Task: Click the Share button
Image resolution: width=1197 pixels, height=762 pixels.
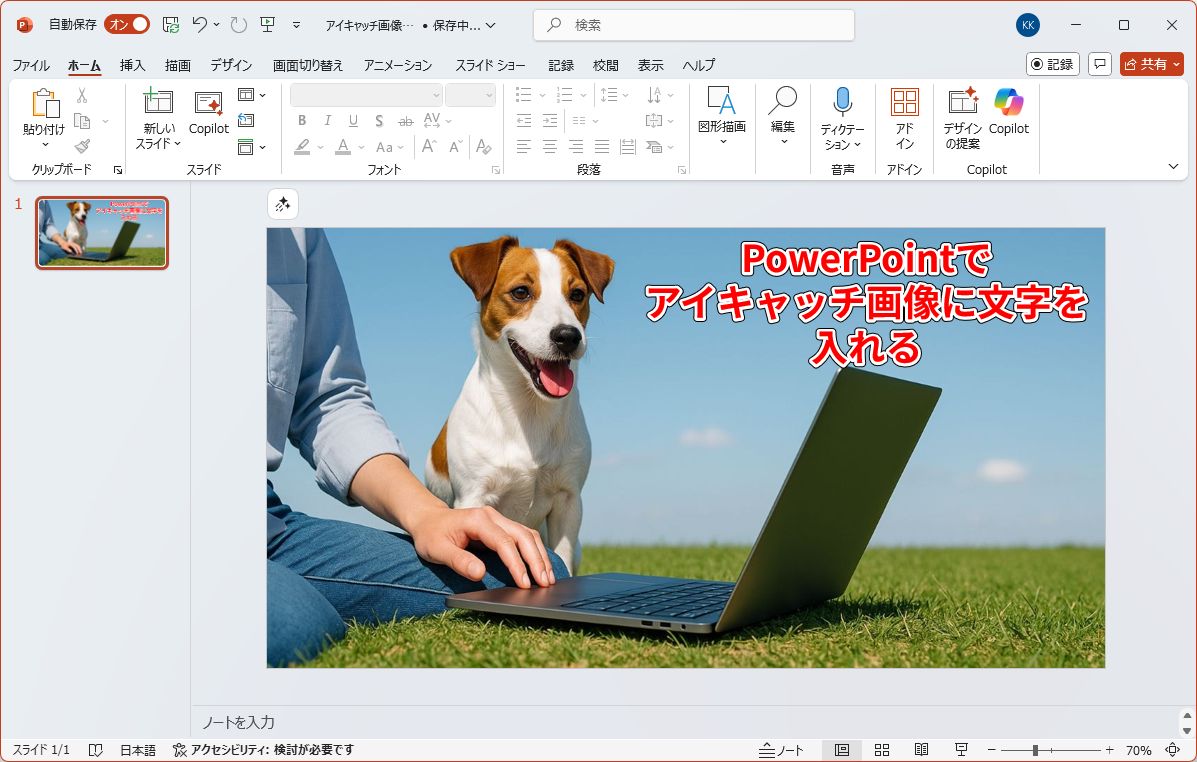Action: [x=1151, y=64]
